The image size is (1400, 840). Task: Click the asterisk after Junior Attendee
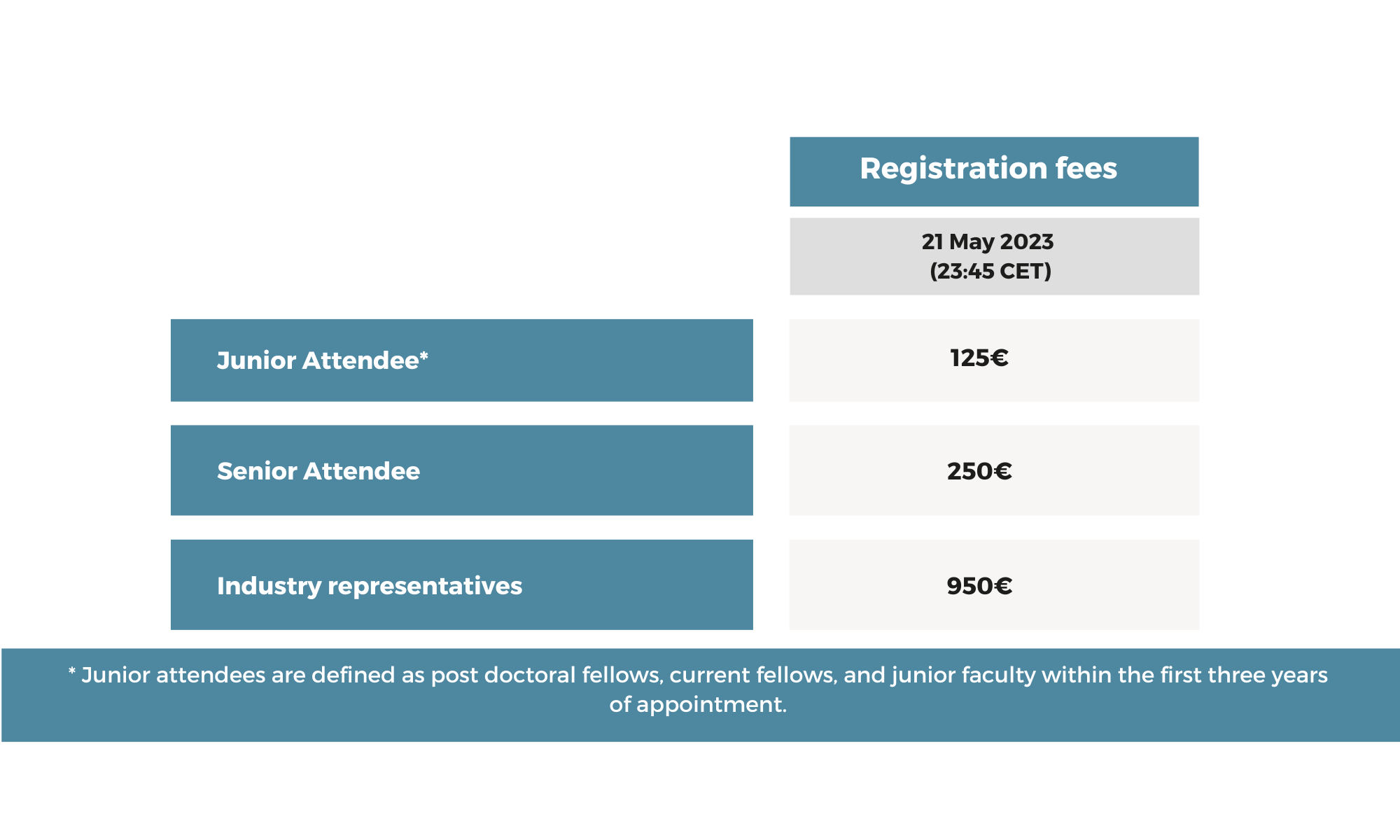[423, 357]
